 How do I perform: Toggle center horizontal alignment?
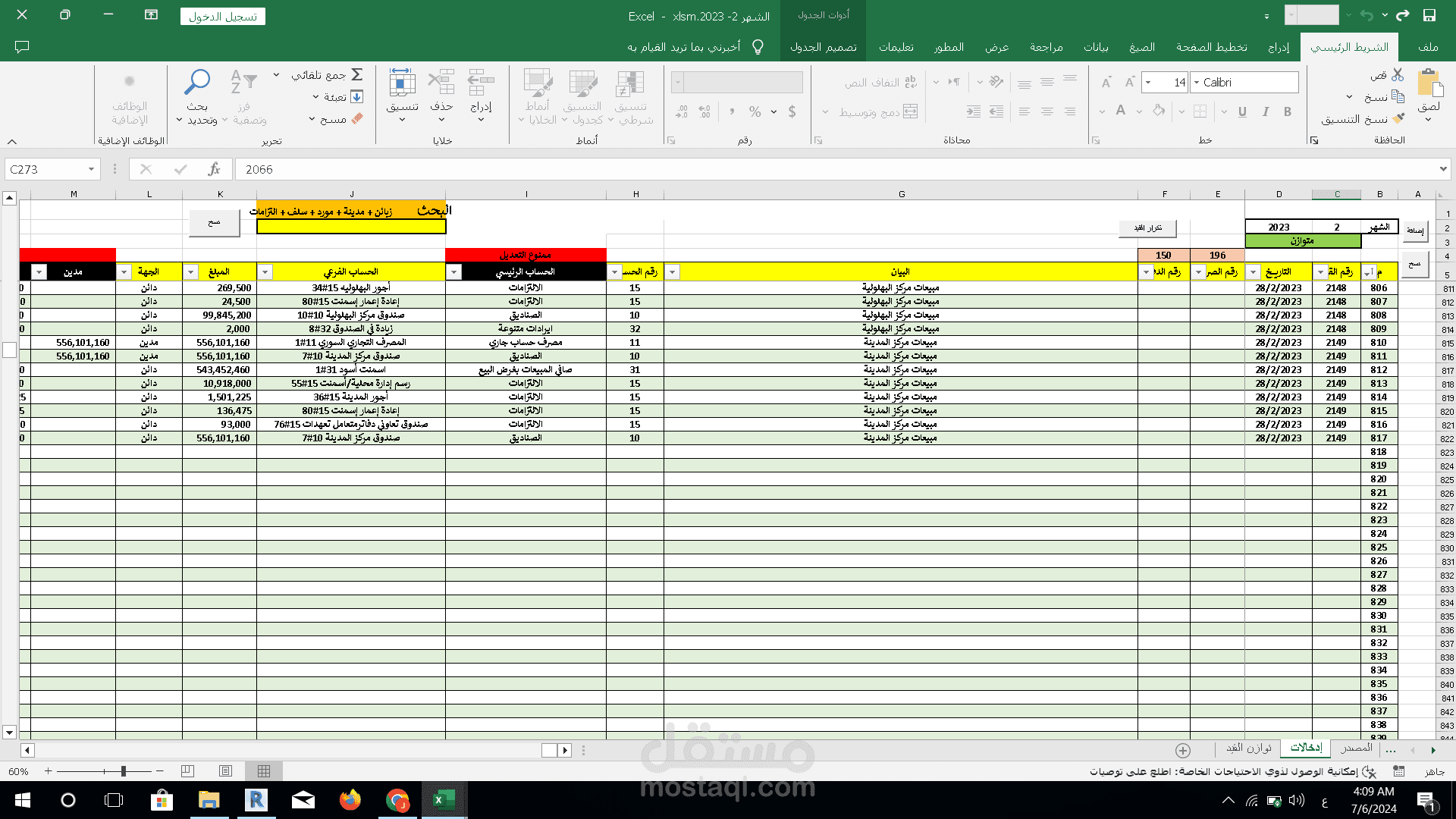pyautogui.click(x=1046, y=111)
